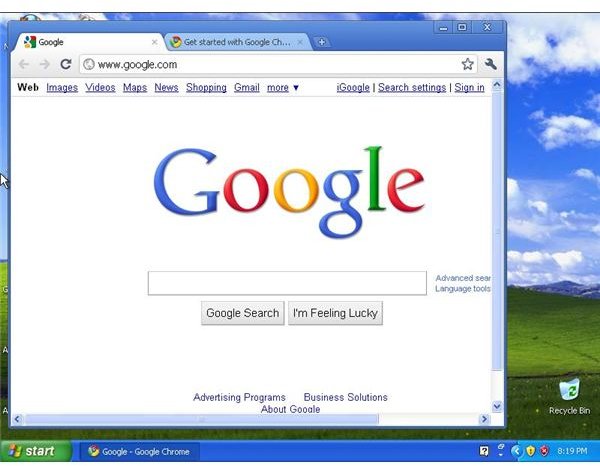Click the www.google.com address bar
600x466 pixels.
point(277,64)
